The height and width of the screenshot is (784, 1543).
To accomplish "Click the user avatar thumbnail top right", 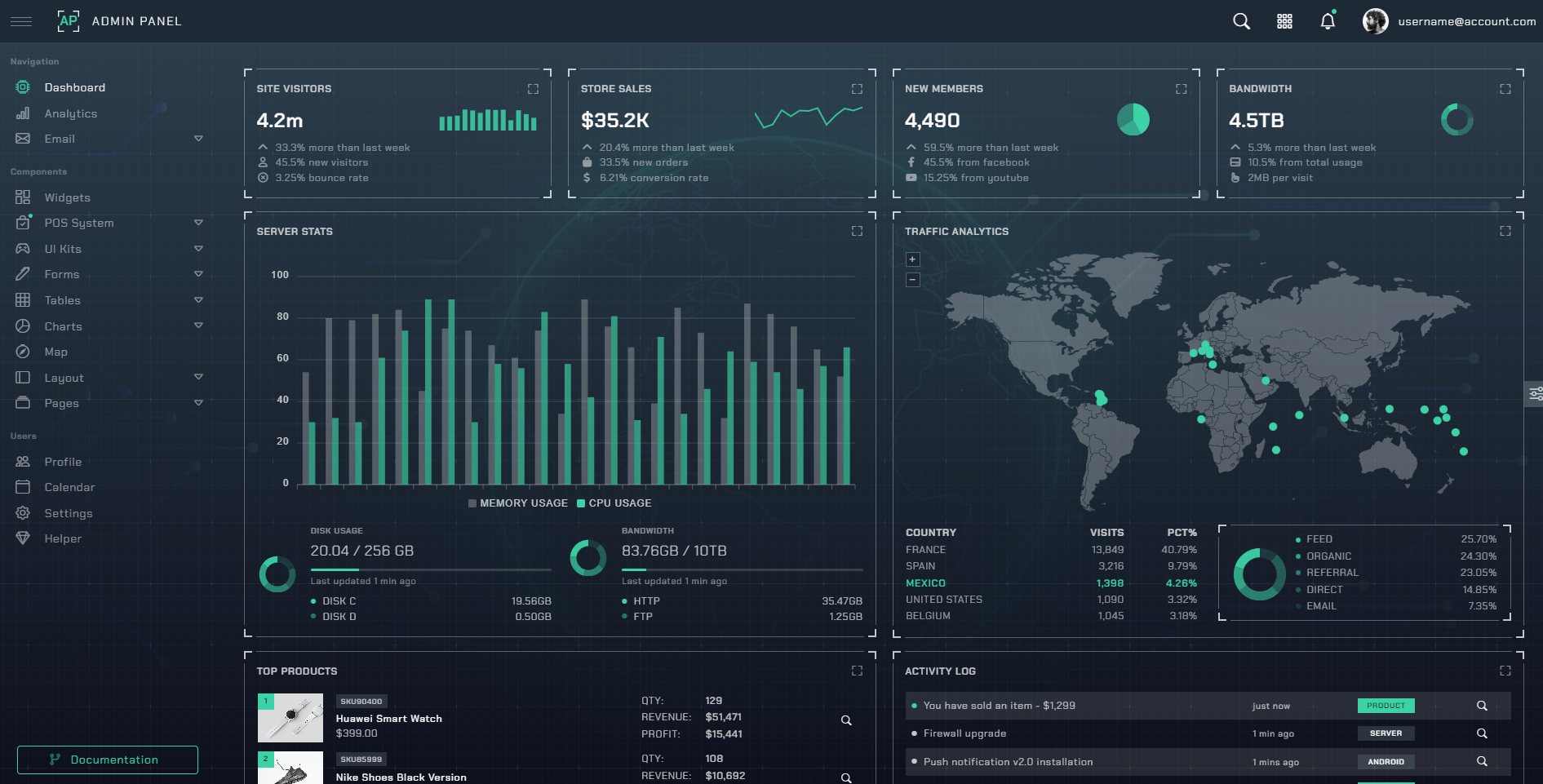I will (x=1375, y=20).
